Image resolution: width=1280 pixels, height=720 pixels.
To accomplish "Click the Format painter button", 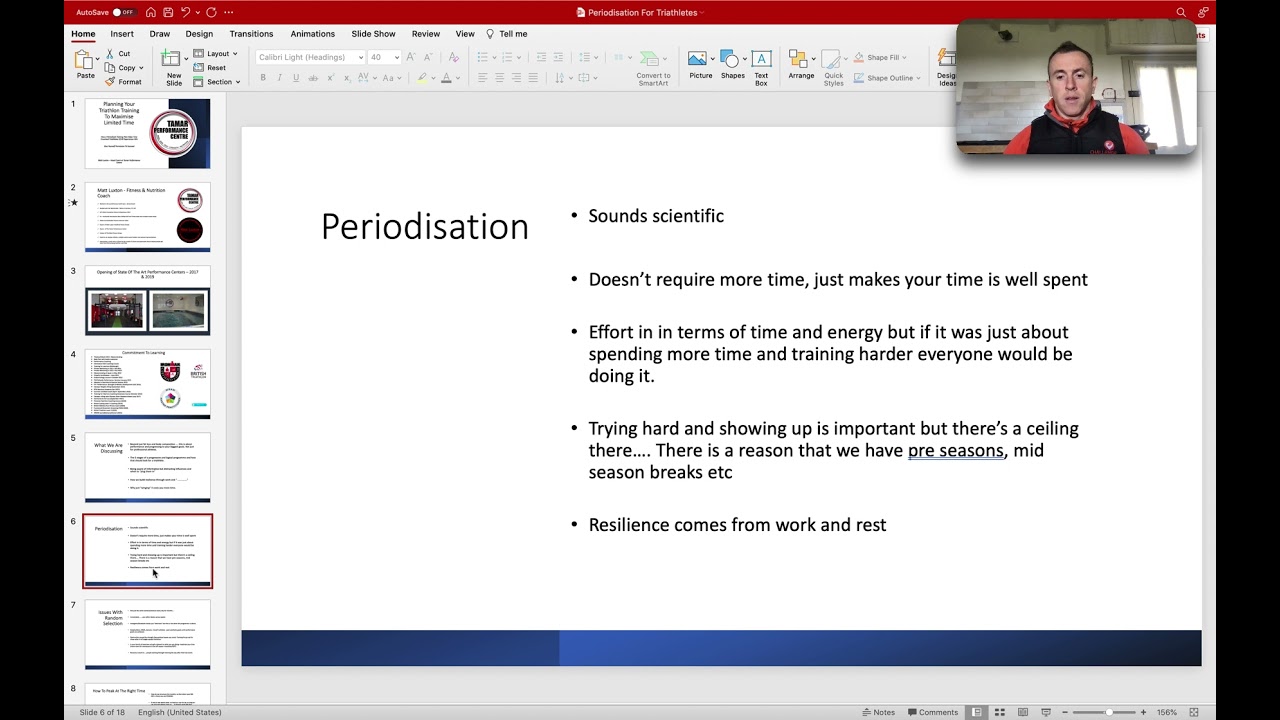I will [123, 82].
